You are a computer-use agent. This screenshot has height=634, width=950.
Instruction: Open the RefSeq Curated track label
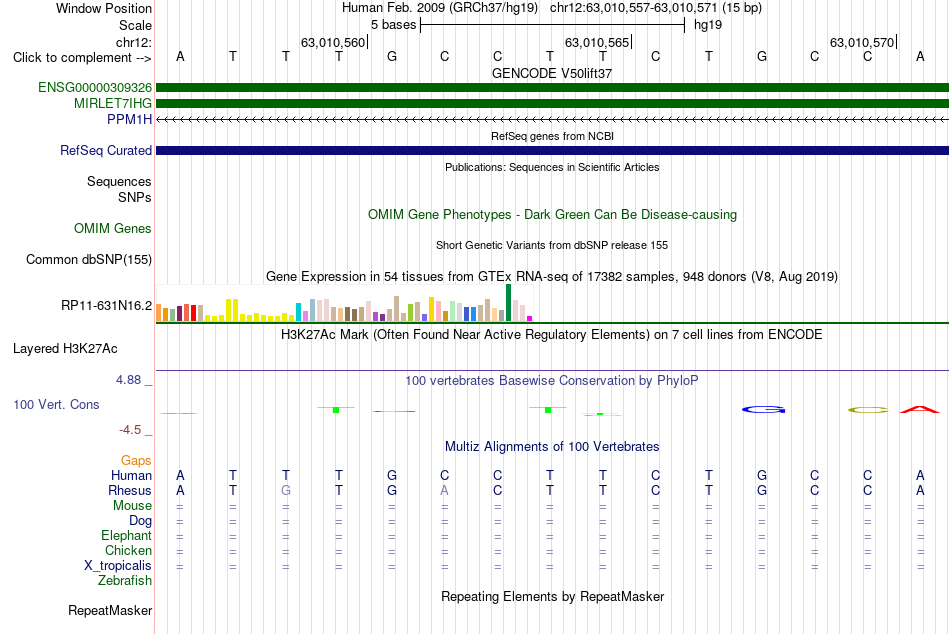pos(105,150)
